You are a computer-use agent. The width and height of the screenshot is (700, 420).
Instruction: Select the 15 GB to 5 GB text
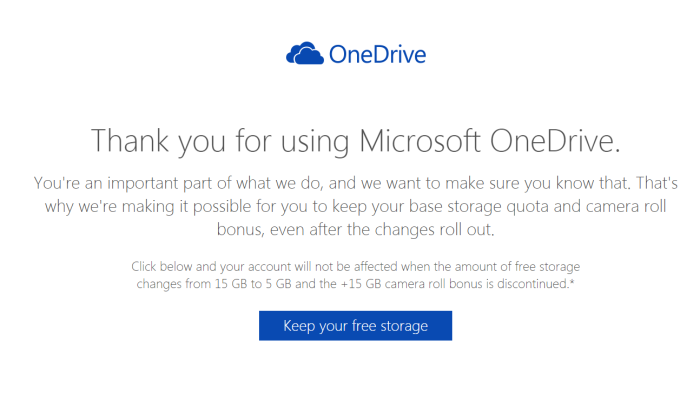(x=253, y=284)
